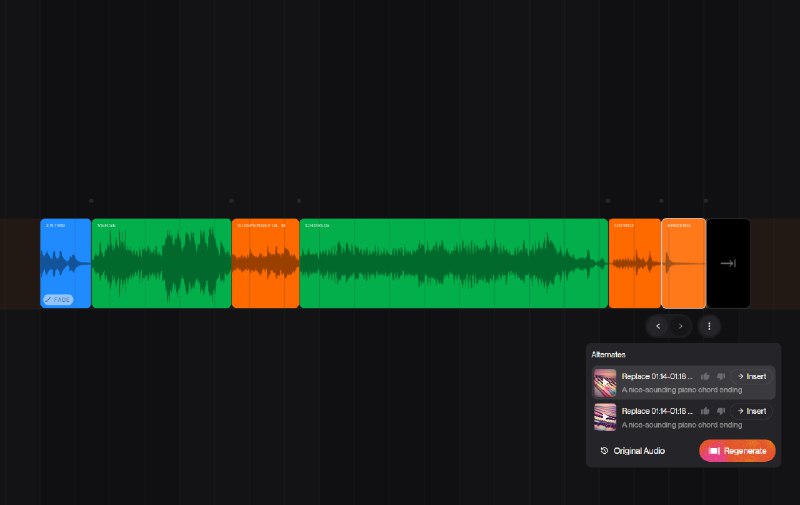Open the three-dot more options menu

[709, 326]
